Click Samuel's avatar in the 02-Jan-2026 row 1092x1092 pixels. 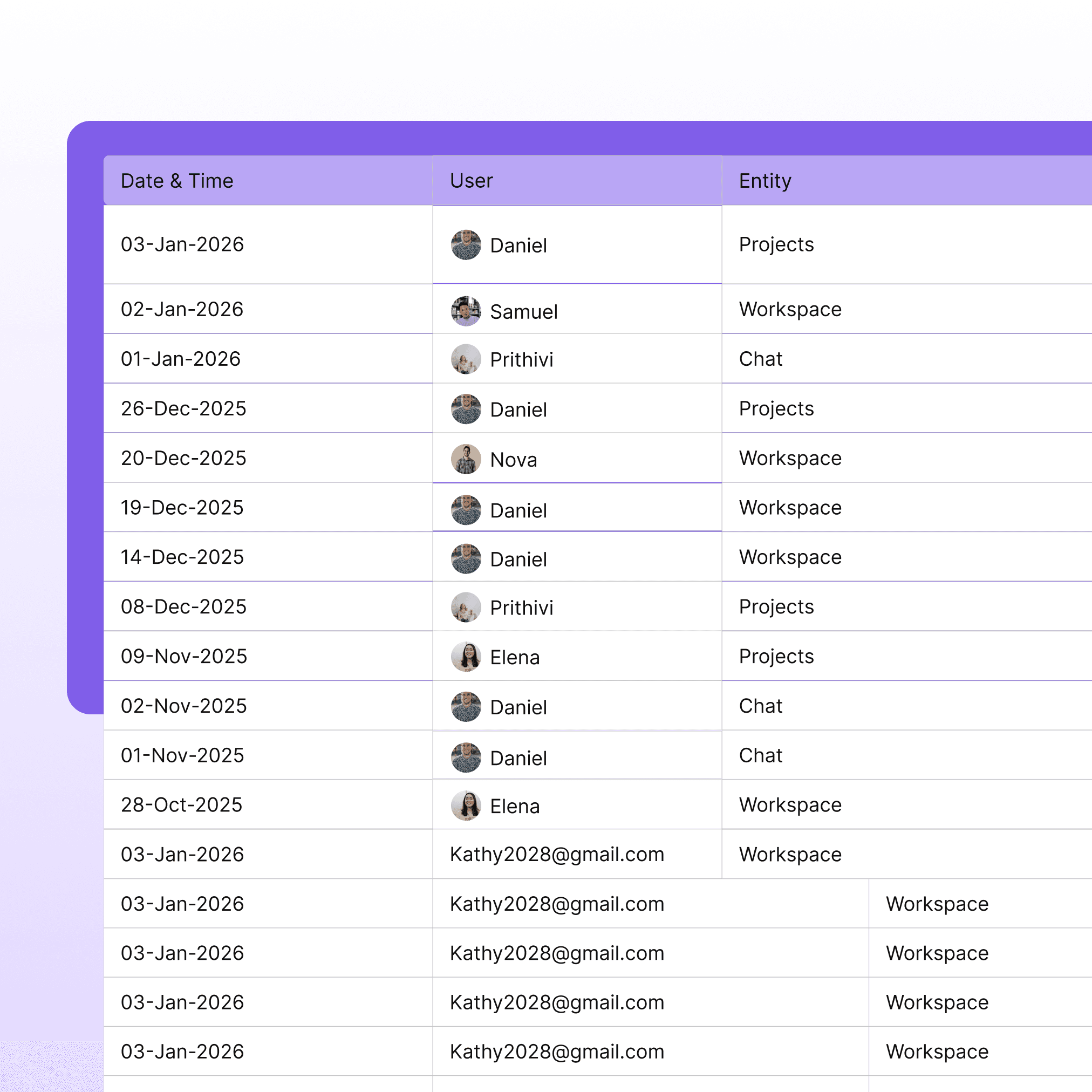[x=466, y=311]
